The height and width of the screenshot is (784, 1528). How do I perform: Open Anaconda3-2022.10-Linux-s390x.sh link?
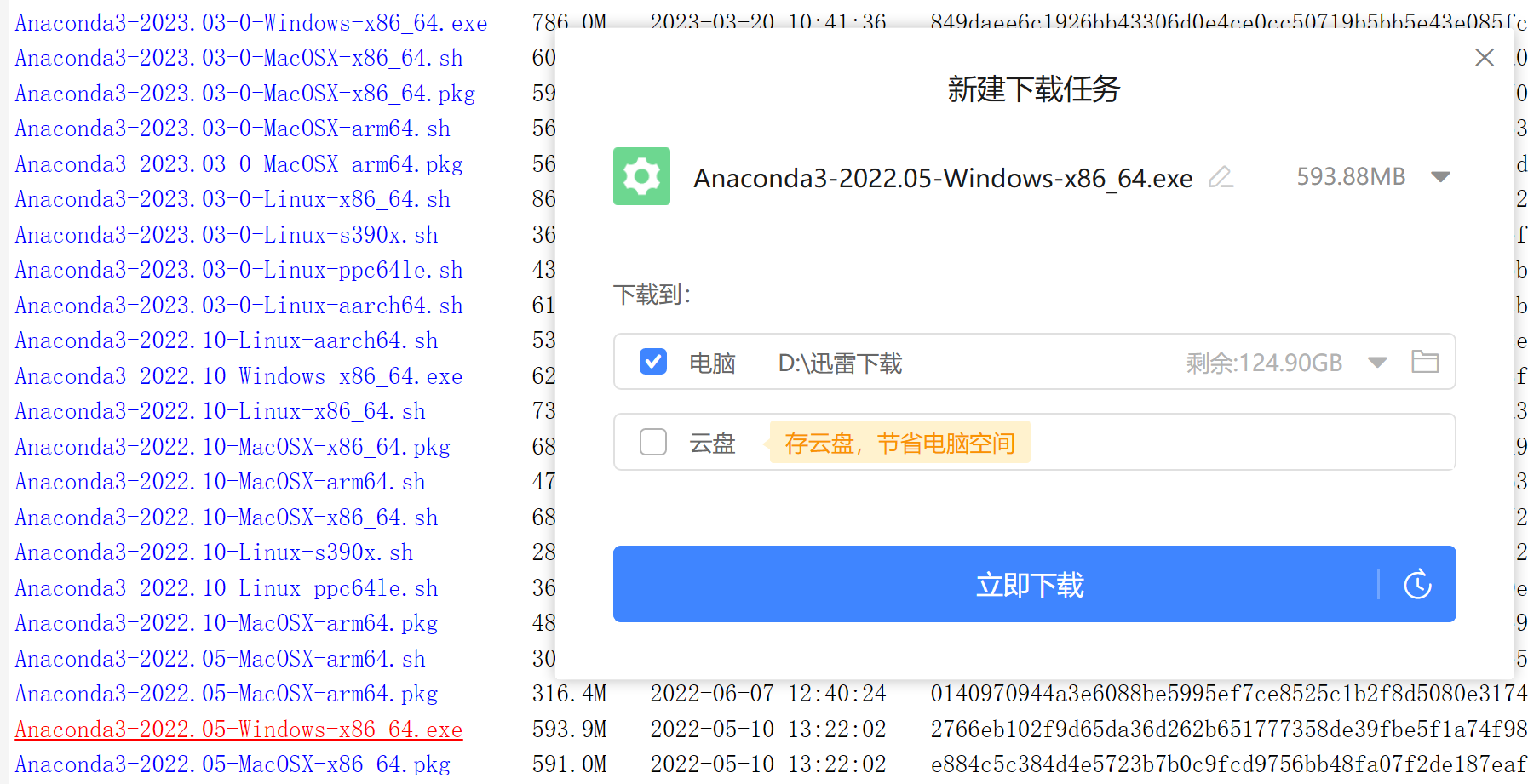click(x=214, y=552)
